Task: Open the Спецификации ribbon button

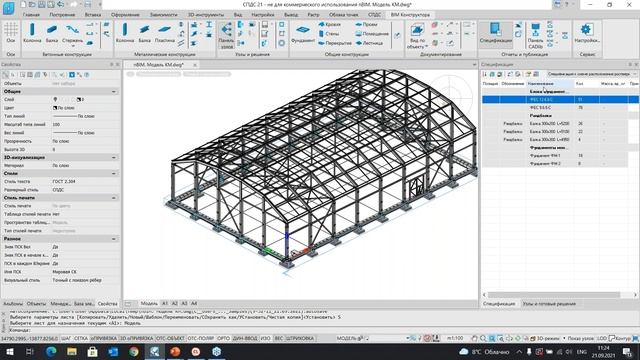Action: click(496, 33)
